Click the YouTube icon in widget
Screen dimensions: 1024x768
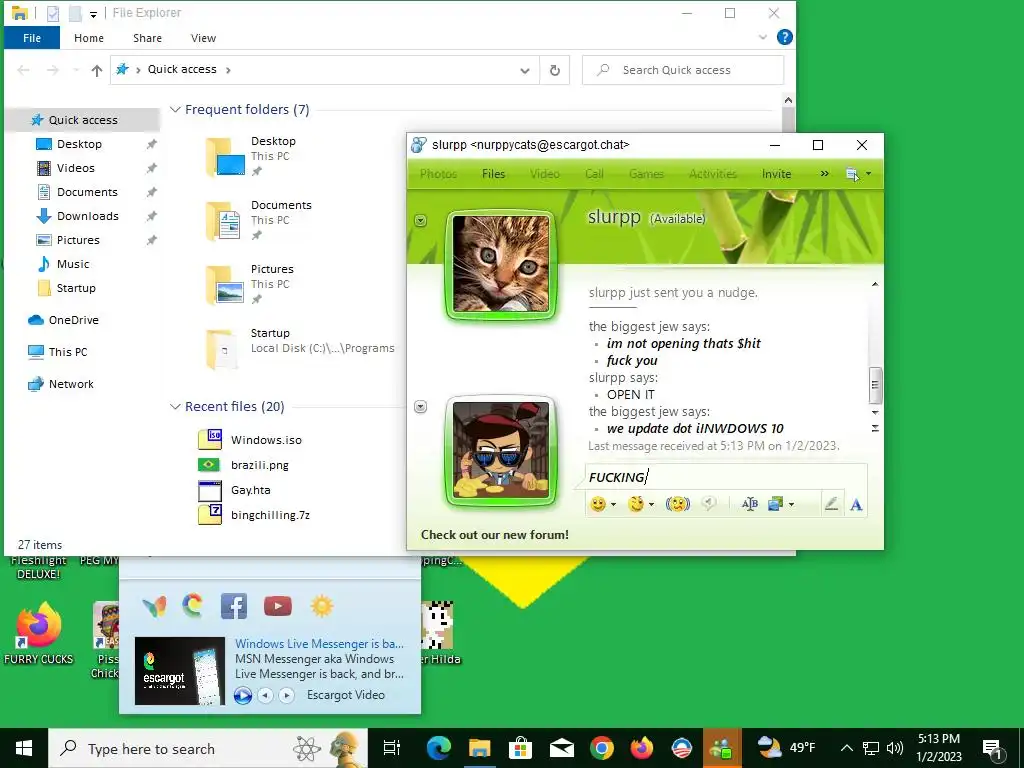pos(278,606)
